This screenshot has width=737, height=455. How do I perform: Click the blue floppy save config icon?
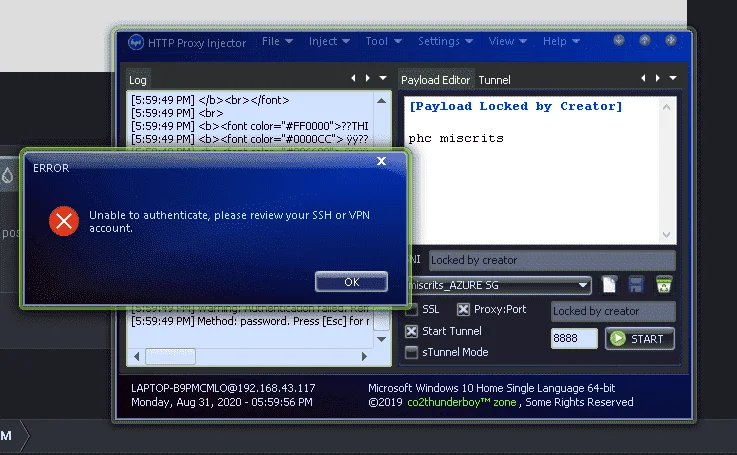[x=636, y=284]
